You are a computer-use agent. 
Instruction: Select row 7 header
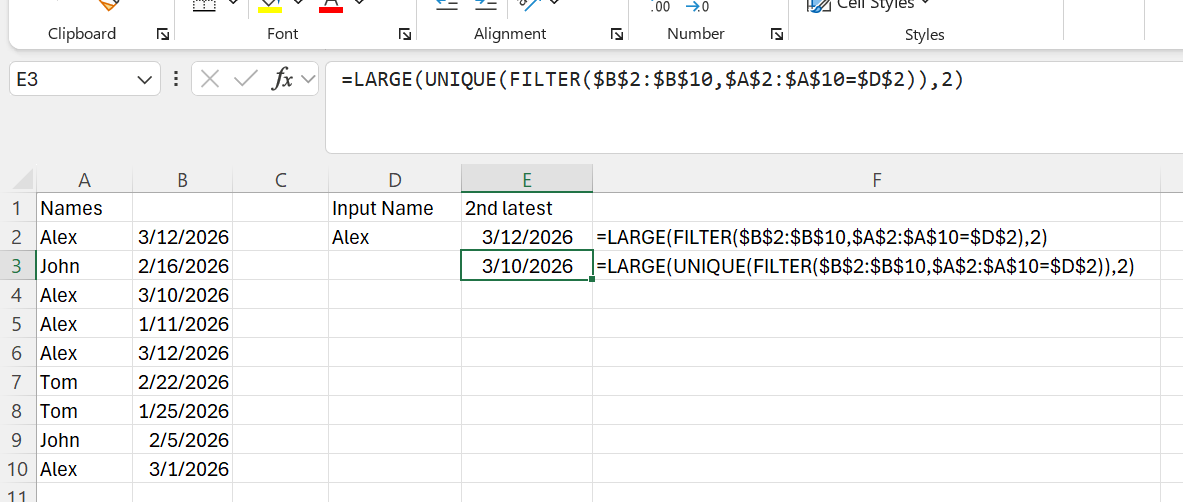coord(18,382)
